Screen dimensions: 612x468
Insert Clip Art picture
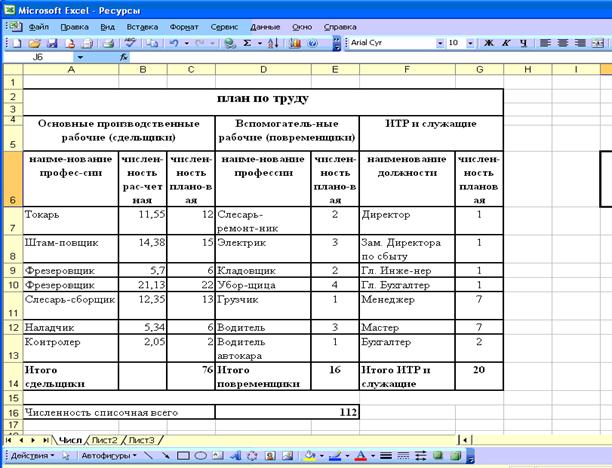[x=270, y=456]
